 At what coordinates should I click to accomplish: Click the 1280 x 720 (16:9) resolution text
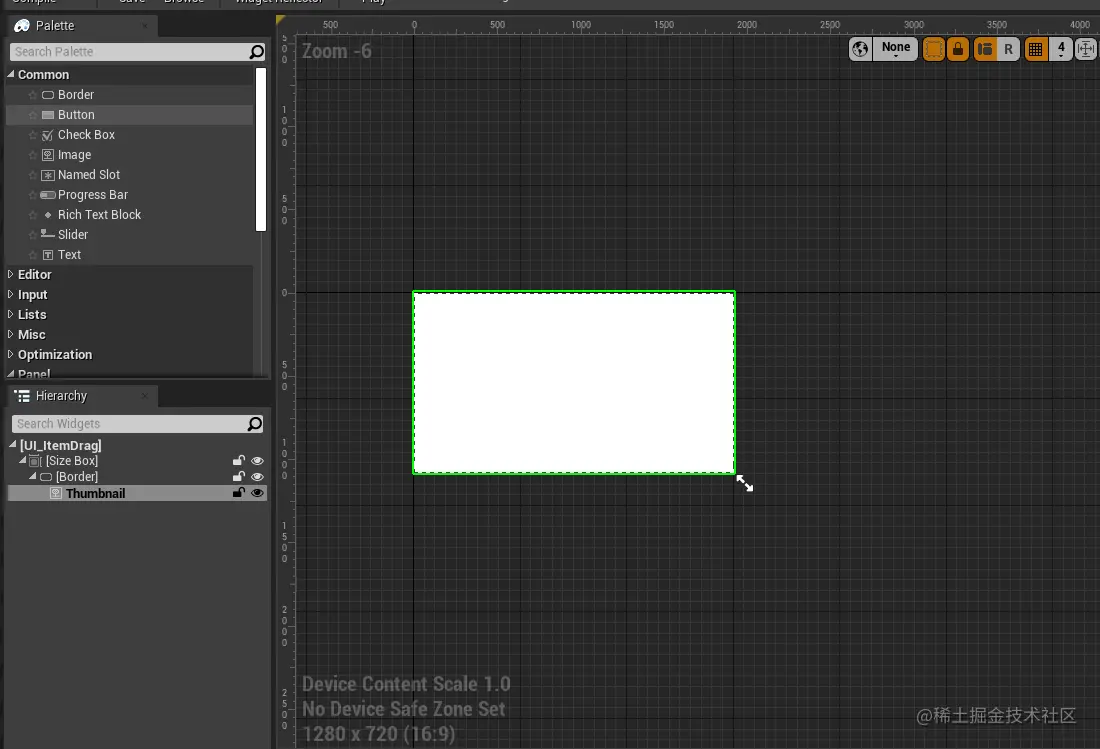(379, 734)
